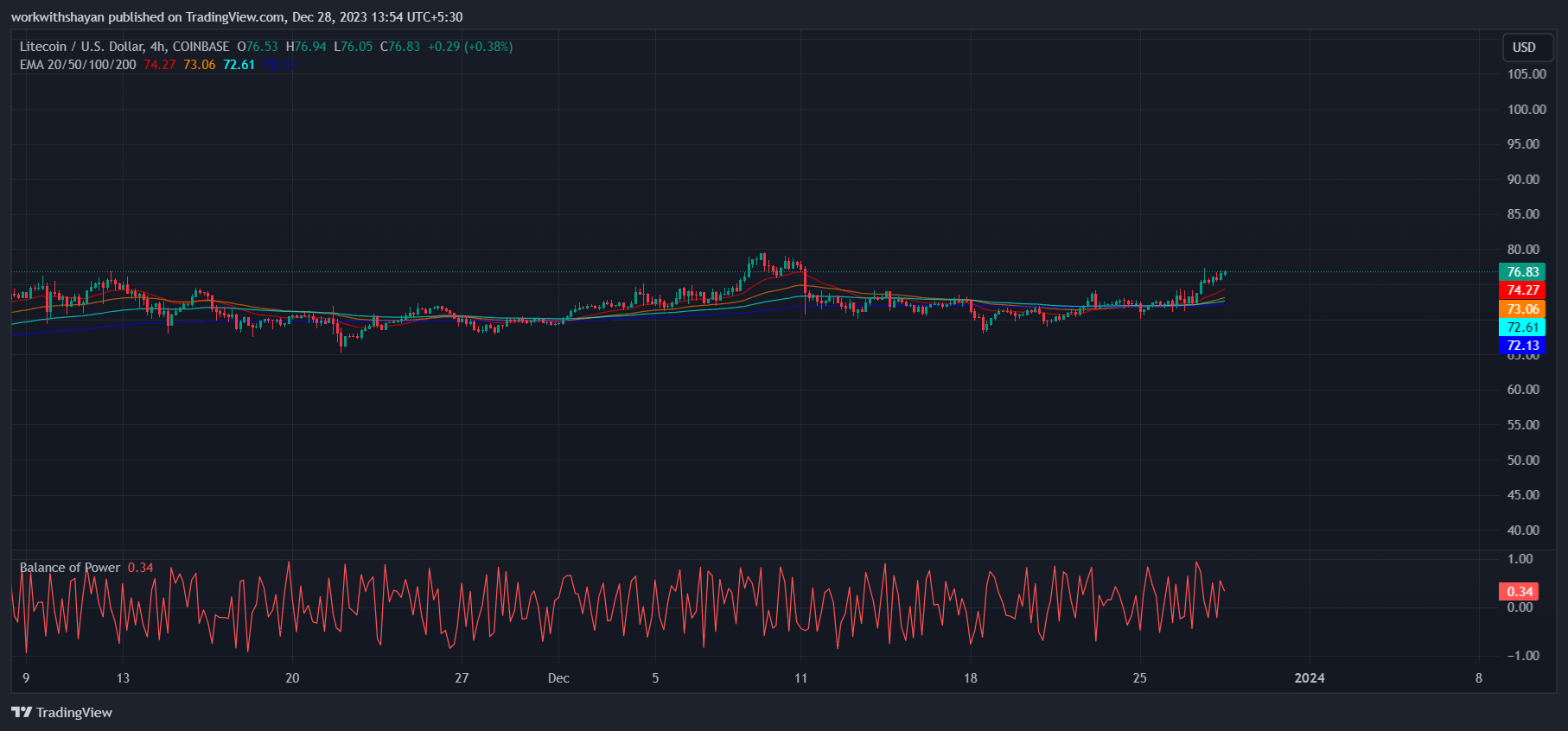The width and height of the screenshot is (1568, 731).
Task: Click the red 0.34 Balance of Power tag
Action: click(1520, 592)
